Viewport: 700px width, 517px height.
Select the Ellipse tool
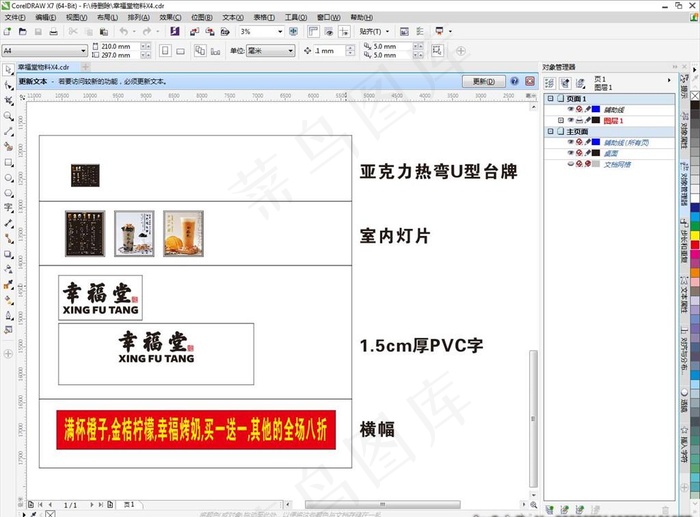8,178
